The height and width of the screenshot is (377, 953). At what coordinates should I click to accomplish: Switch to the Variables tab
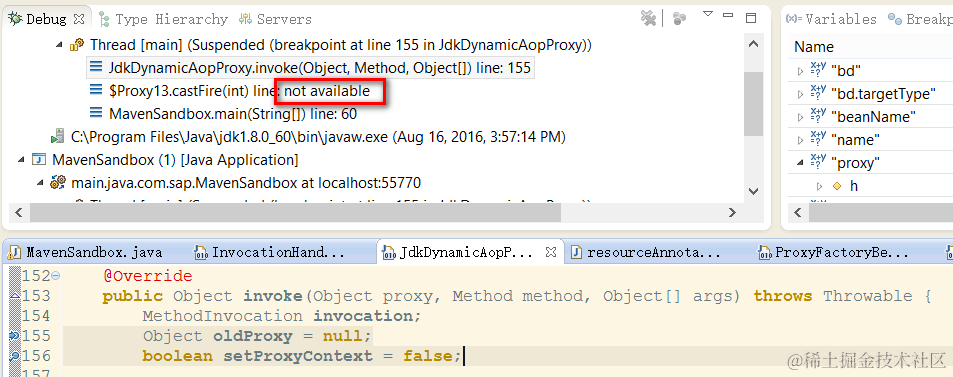[832, 19]
